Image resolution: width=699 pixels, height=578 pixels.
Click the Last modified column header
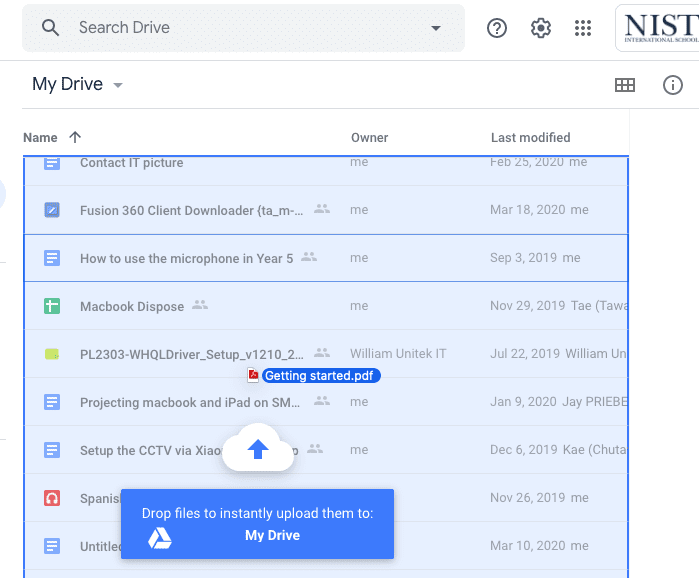[530, 137]
